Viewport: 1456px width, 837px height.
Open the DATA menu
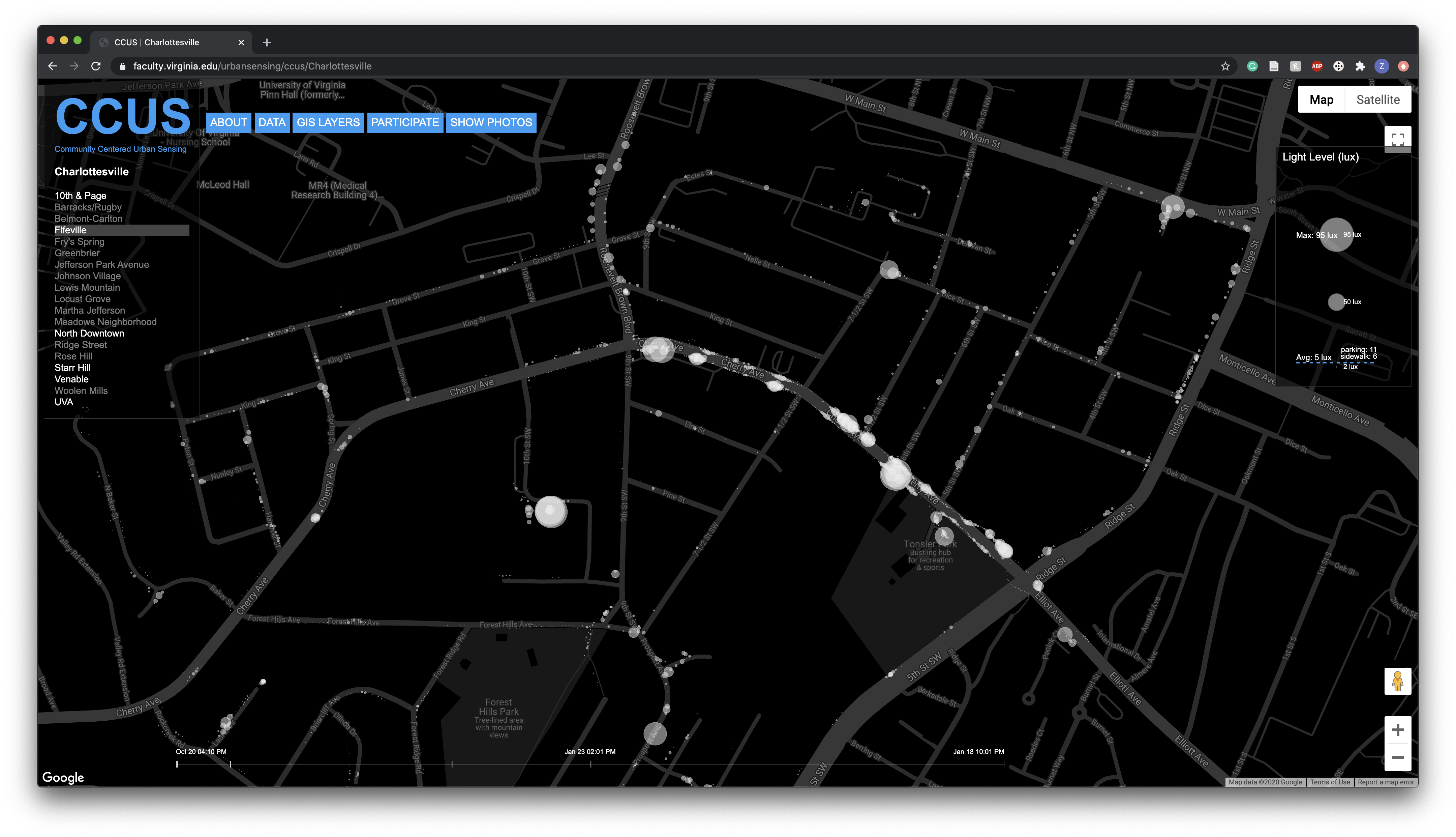coord(272,122)
